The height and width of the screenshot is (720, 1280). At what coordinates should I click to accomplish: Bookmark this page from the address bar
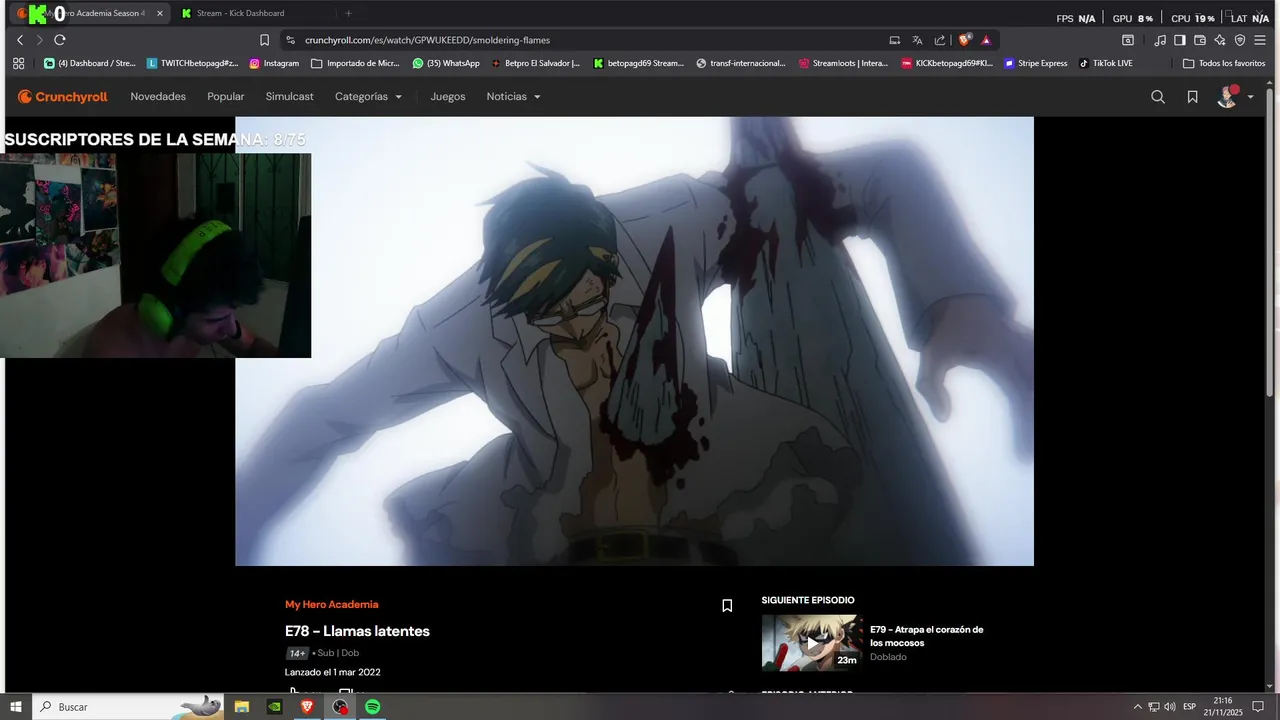point(264,40)
